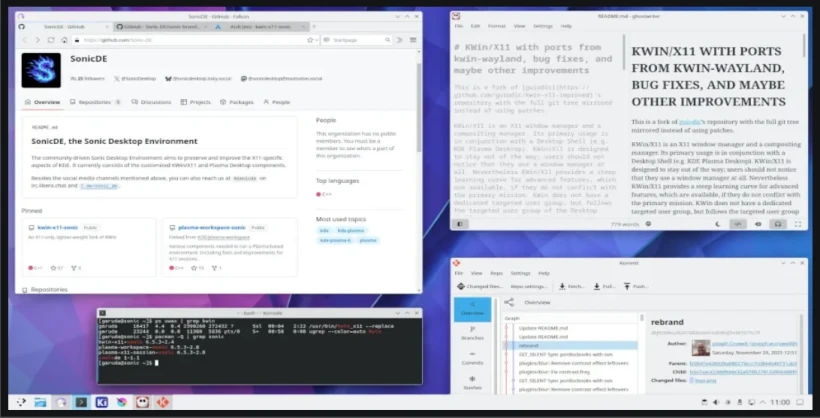The height and width of the screenshot is (418, 820).
Task: Open the Edit menu in ghostwriter
Action: coord(475,26)
